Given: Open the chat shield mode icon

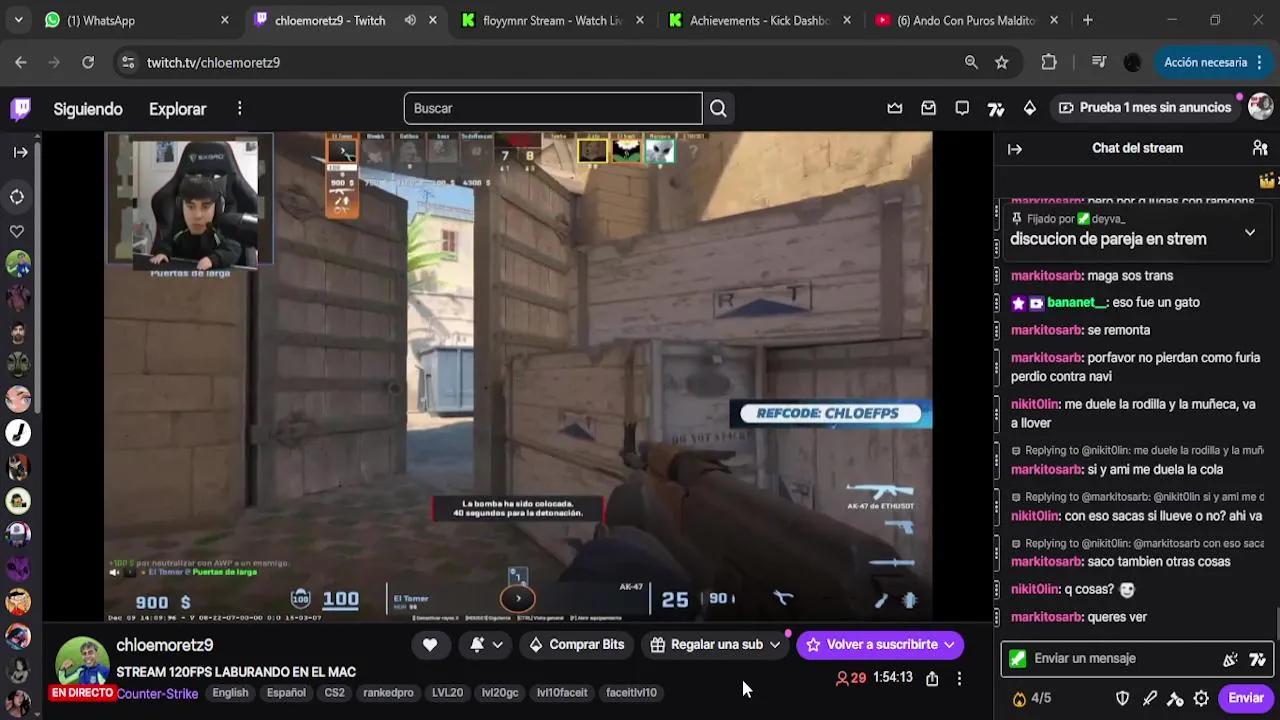Looking at the screenshot, I should coord(1123,698).
